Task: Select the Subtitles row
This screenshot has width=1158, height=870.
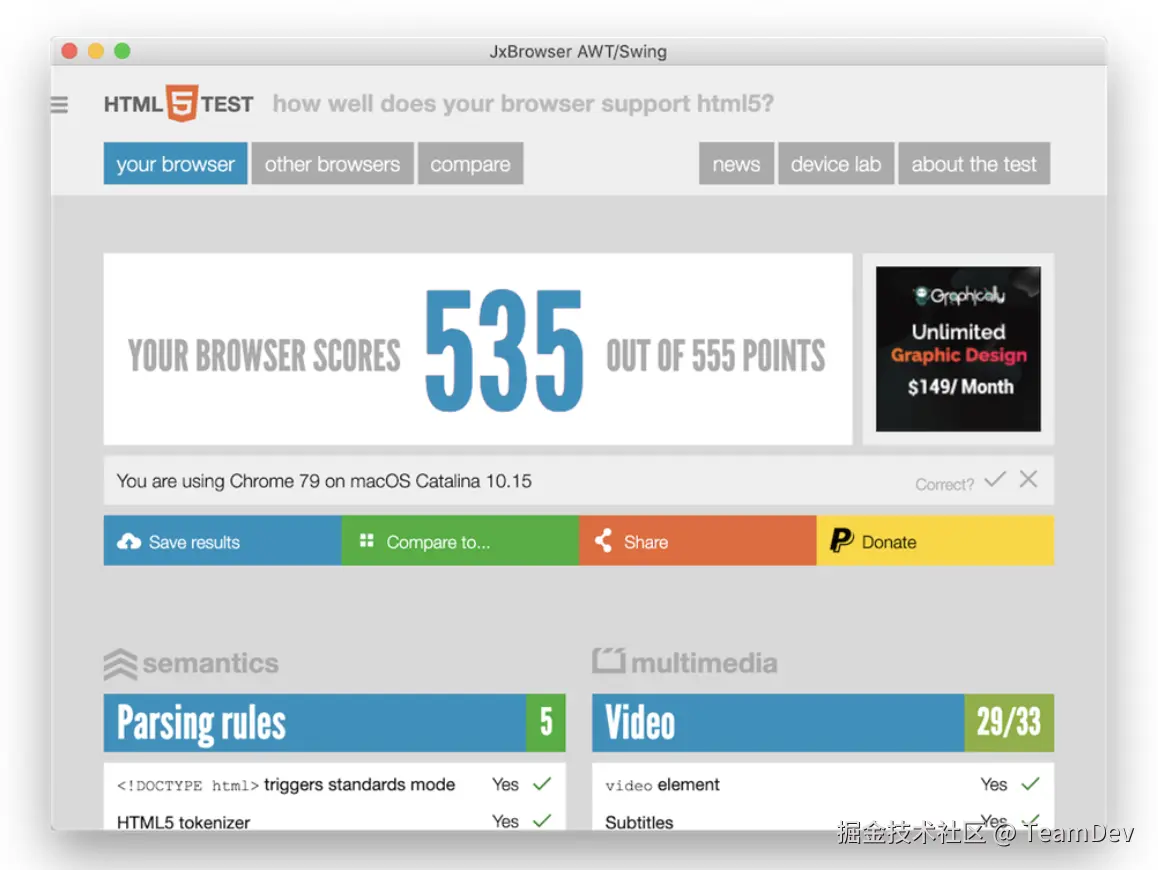Action: click(823, 818)
